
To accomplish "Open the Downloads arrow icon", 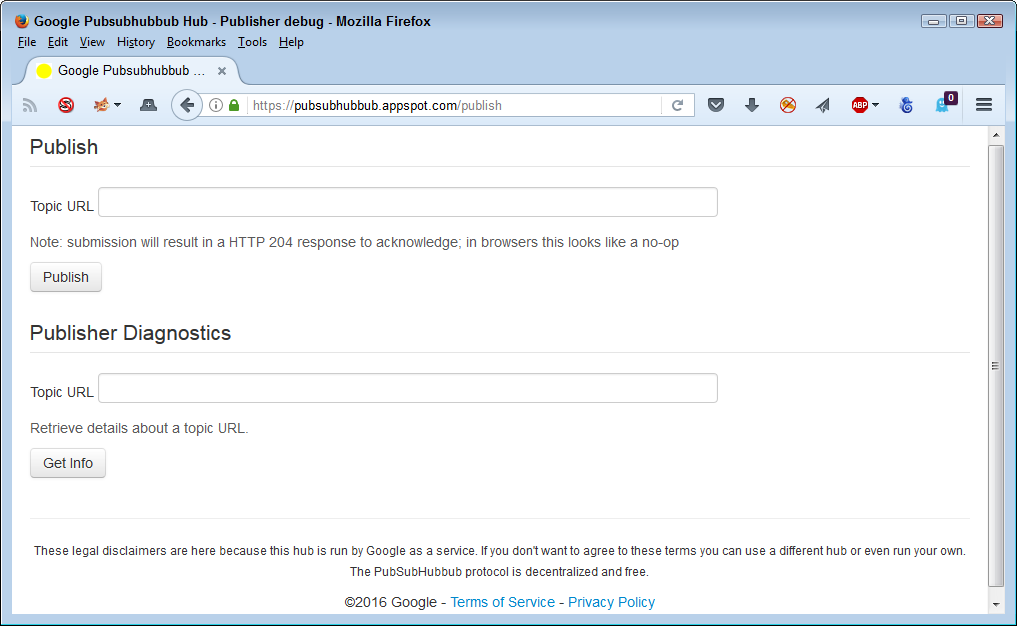I will tap(752, 105).
